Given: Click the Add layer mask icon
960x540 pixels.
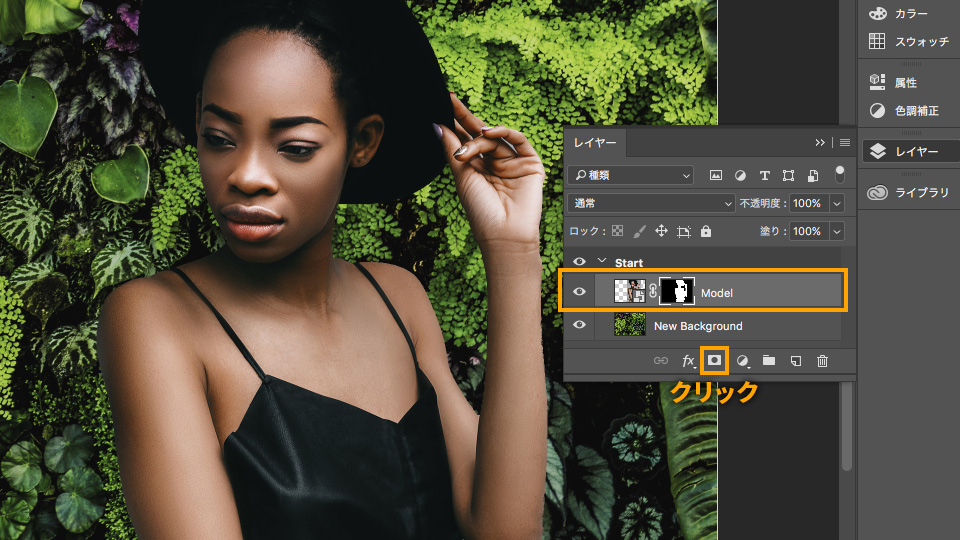Looking at the screenshot, I should tap(714, 360).
